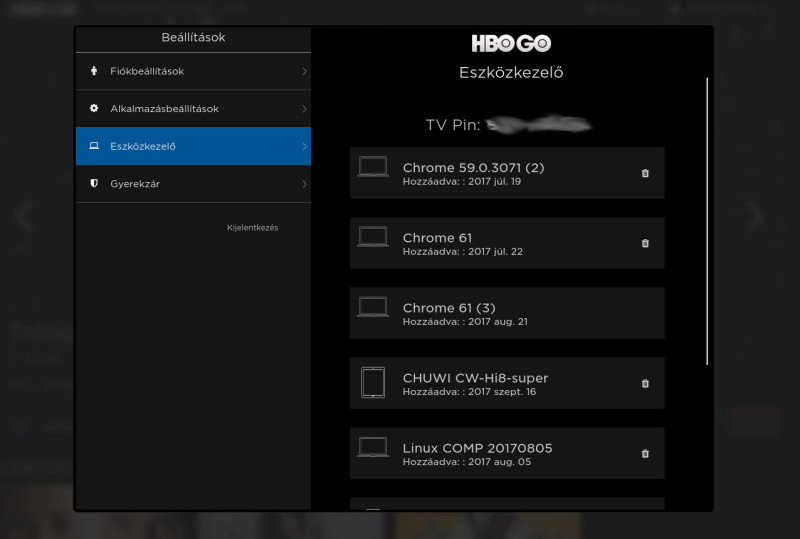This screenshot has width=800, height=539.
Task: Click the chevron on the Eszközkezelő row
Action: point(304,146)
